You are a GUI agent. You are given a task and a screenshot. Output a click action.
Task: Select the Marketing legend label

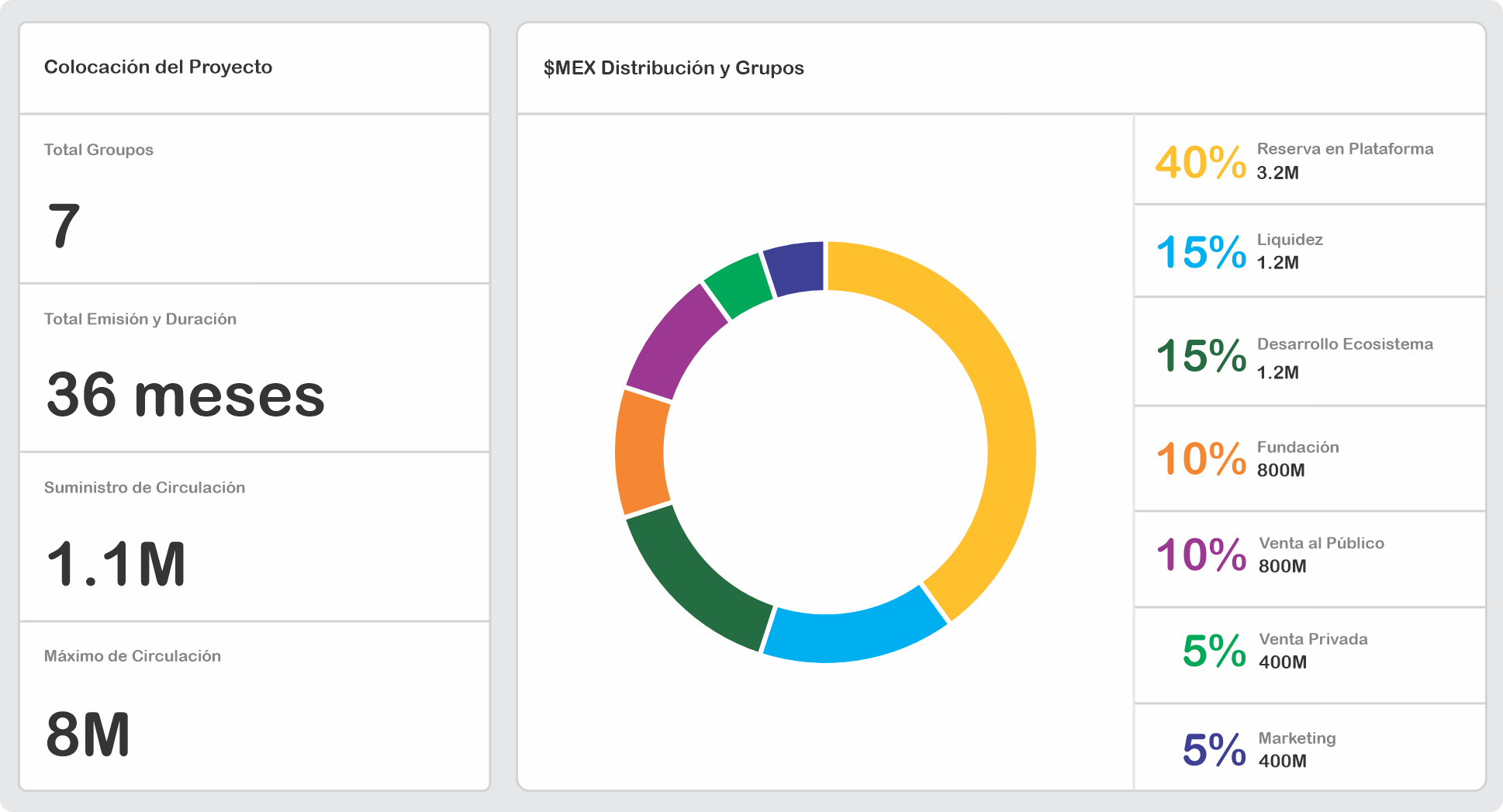(x=1297, y=738)
